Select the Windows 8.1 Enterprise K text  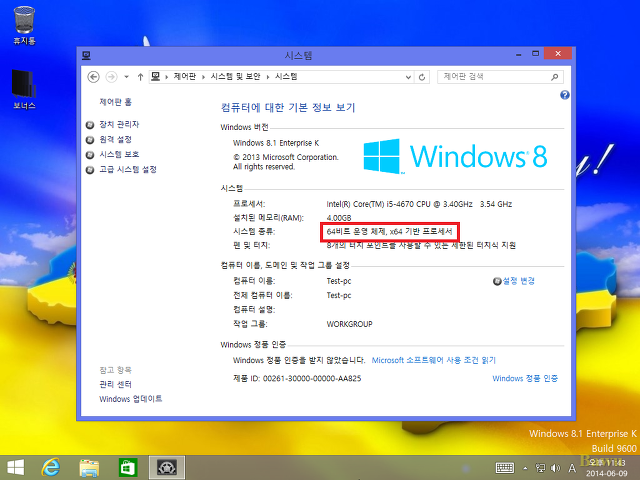coord(276,143)
